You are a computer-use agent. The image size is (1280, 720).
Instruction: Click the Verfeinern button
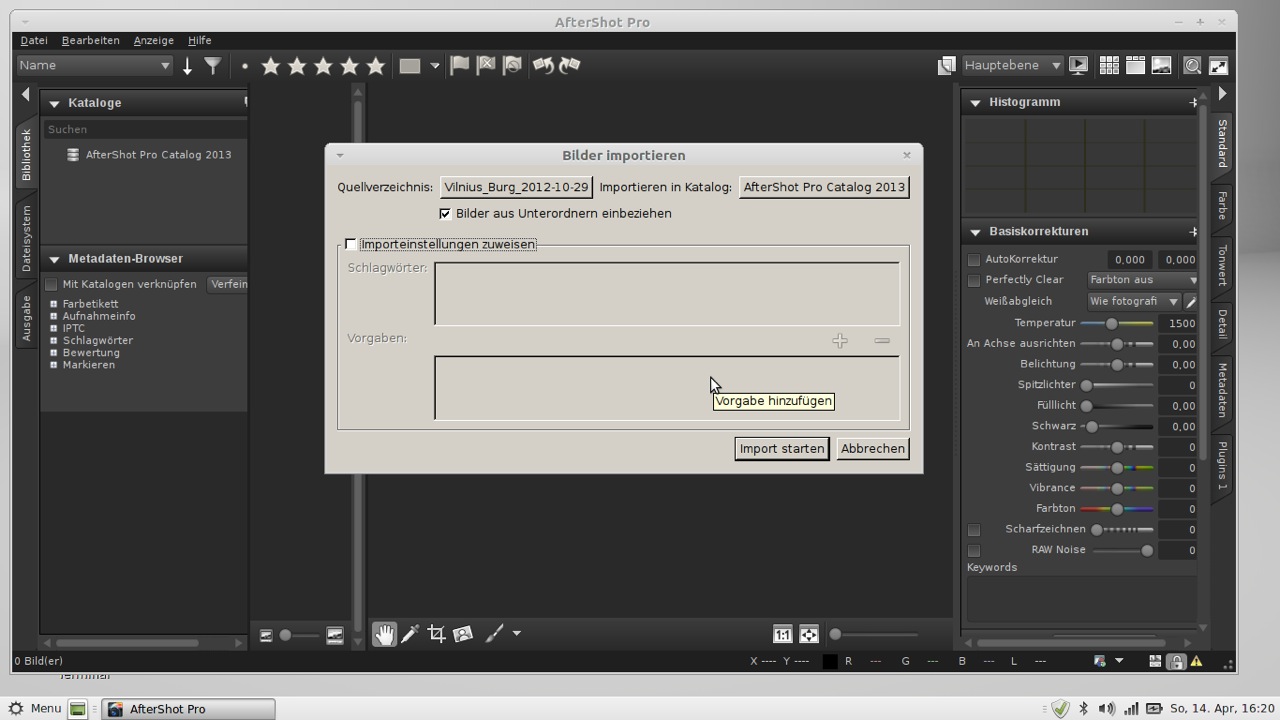click(228, 284)
